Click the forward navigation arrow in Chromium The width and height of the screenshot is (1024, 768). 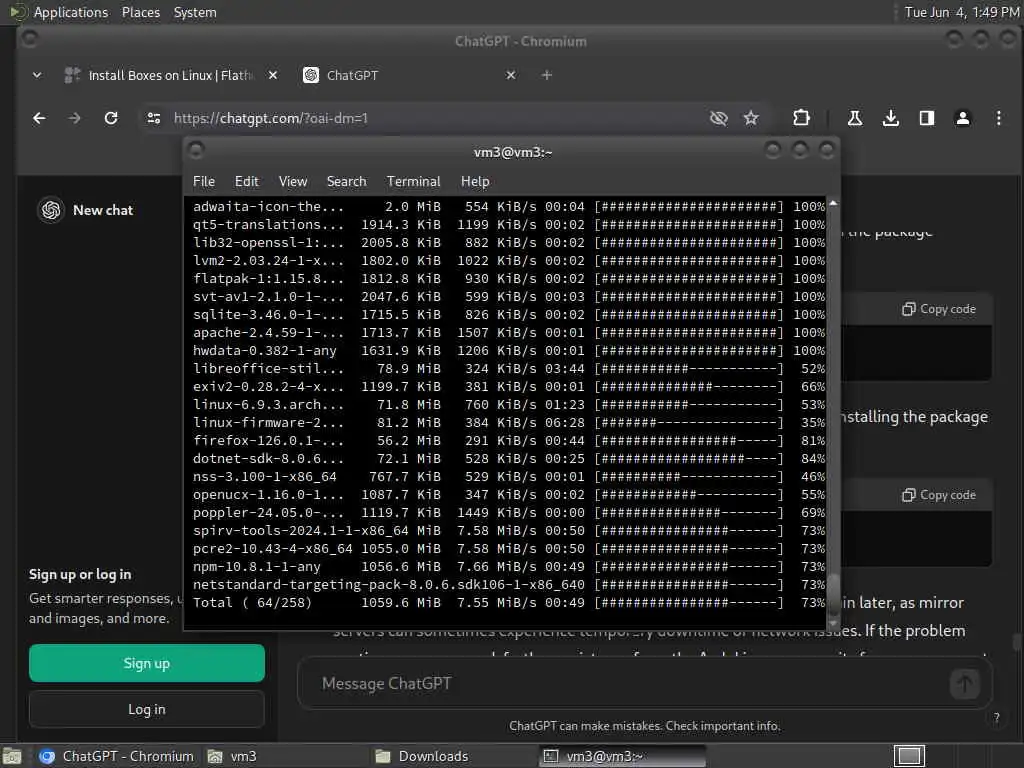(x=74, y=118)
